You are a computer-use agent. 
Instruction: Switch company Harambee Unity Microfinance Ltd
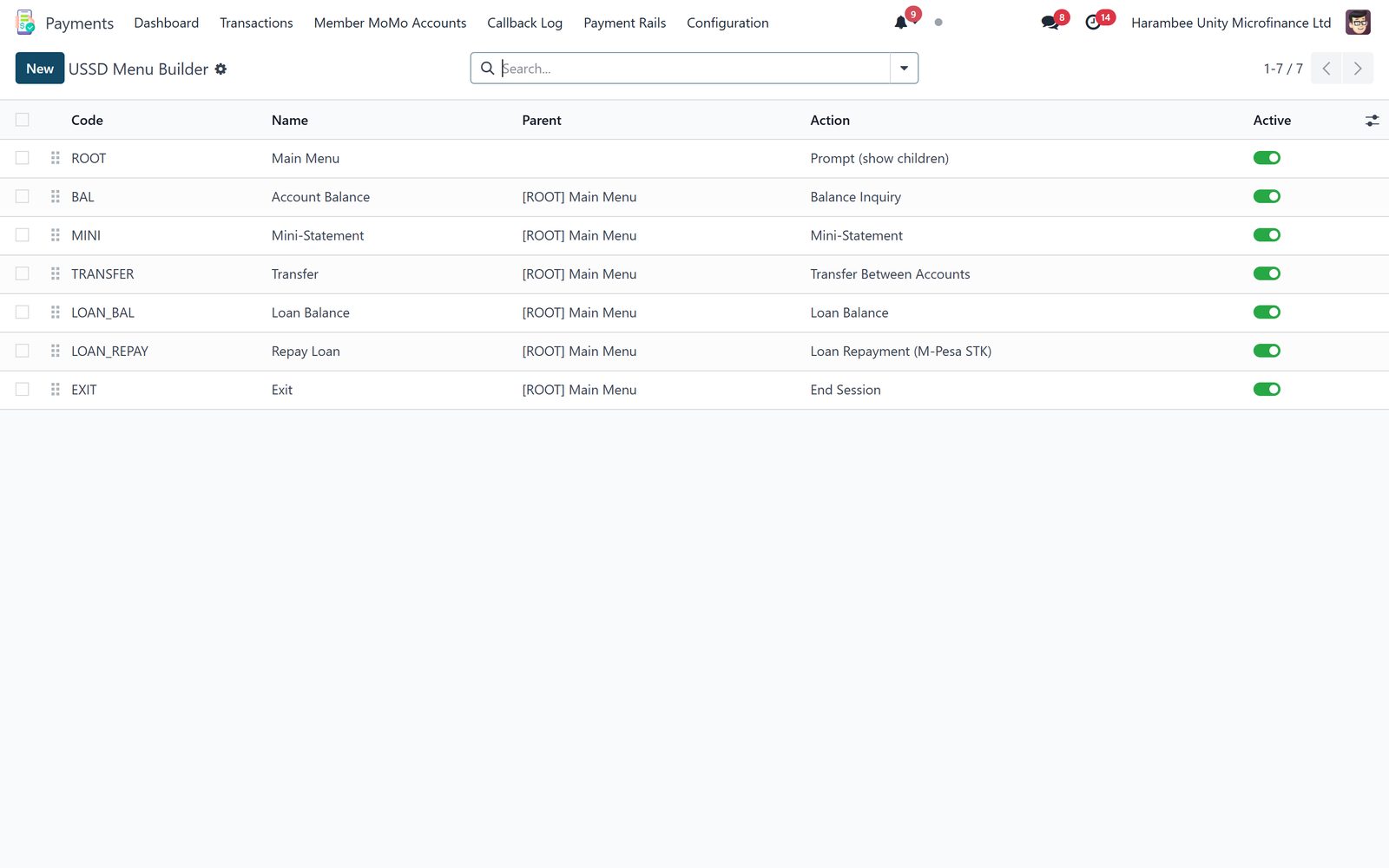point(1230,23)
